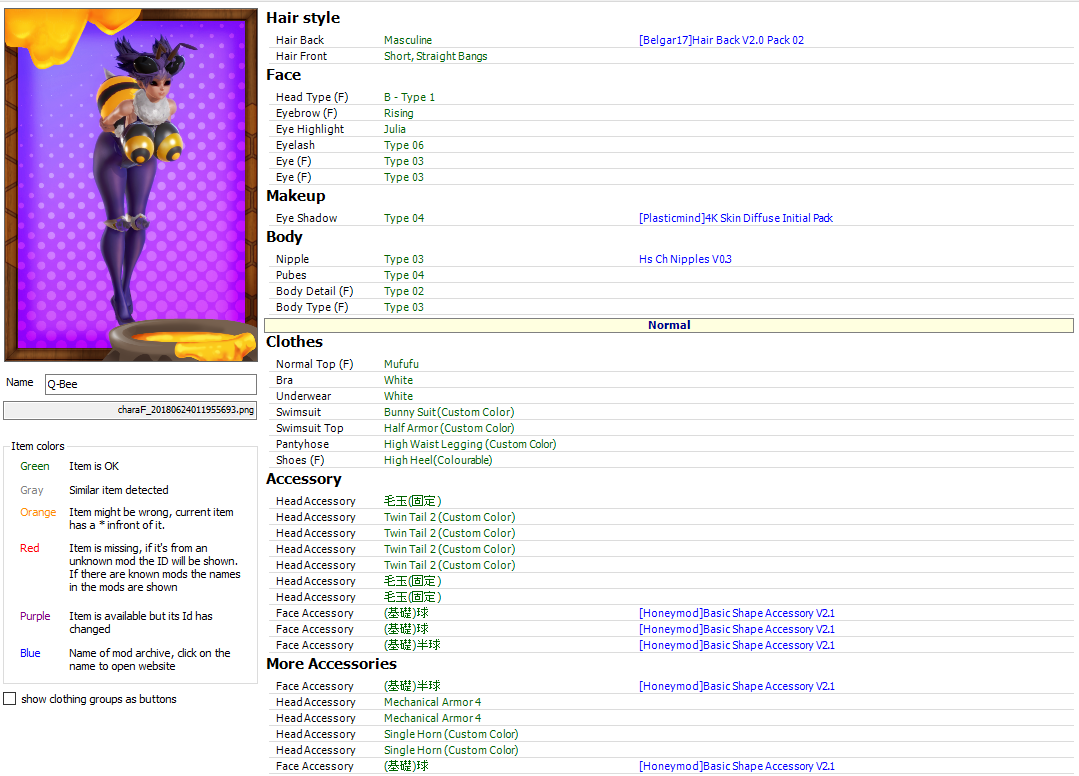Screen dimensions: 1079x776
Task: Select the Masculine hair back value
Action: [x=408, y=40]
